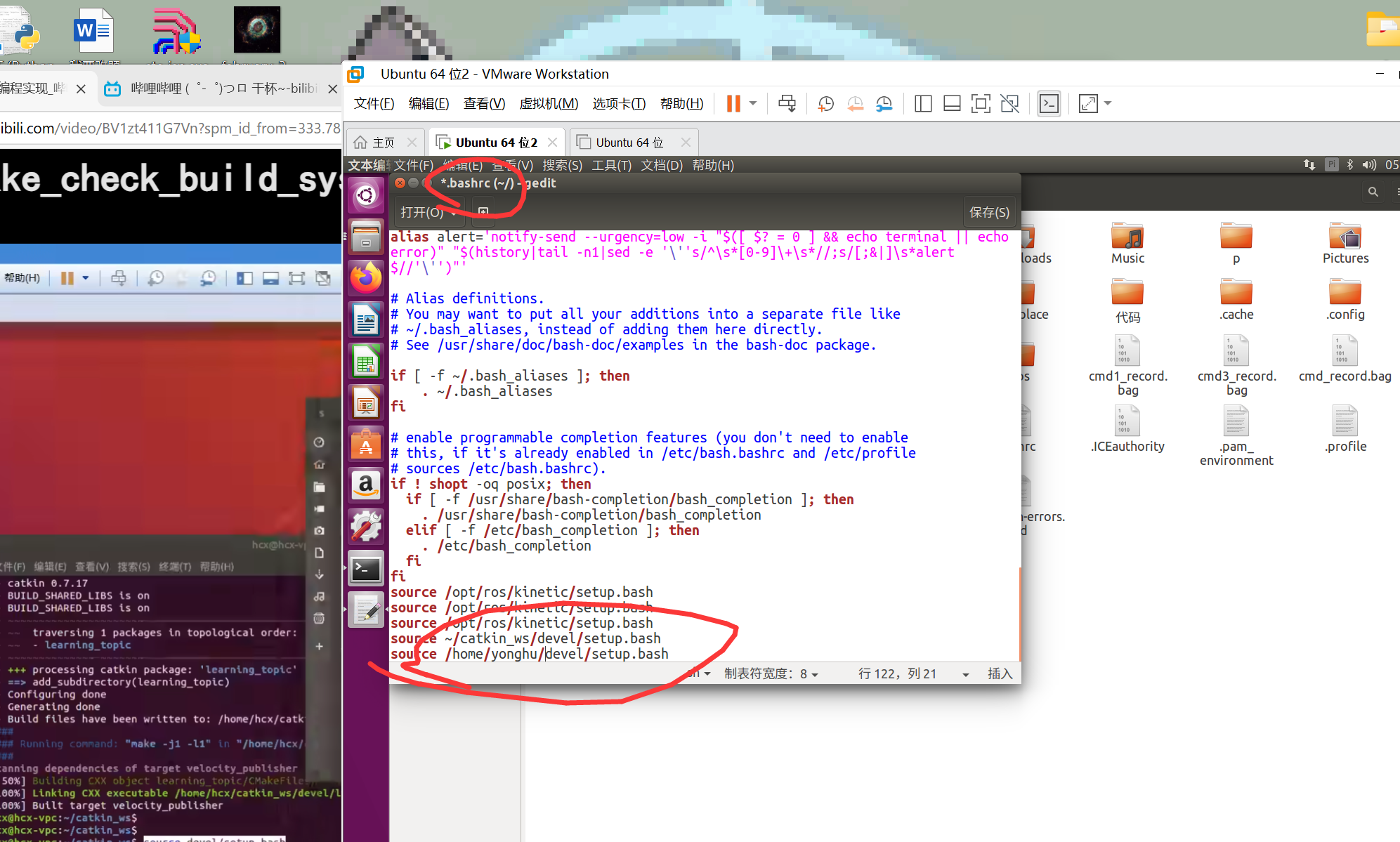
Task: Open the Send Ctrl+Alt+Del icon
Action: coord(787,104)
